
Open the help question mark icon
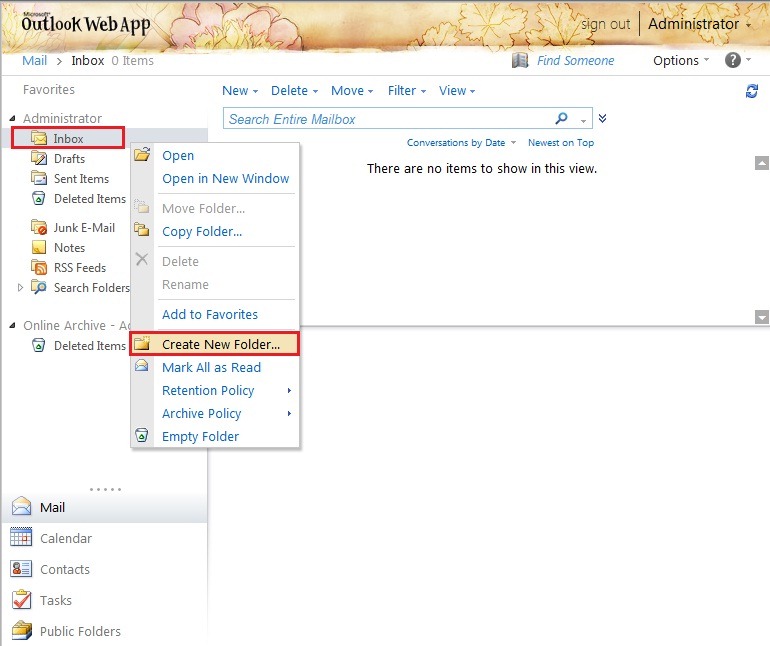732,60
